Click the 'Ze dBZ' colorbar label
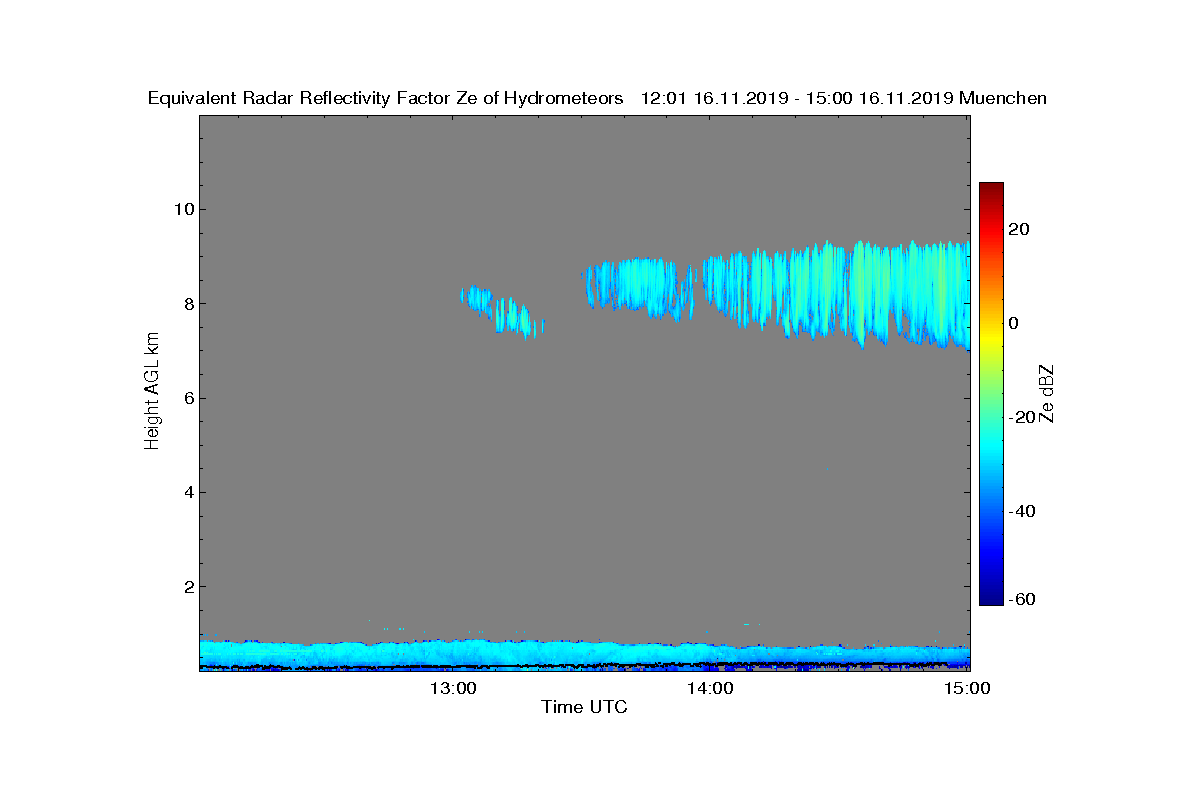The image size is (1200, 800). (x=1047, y=394)
